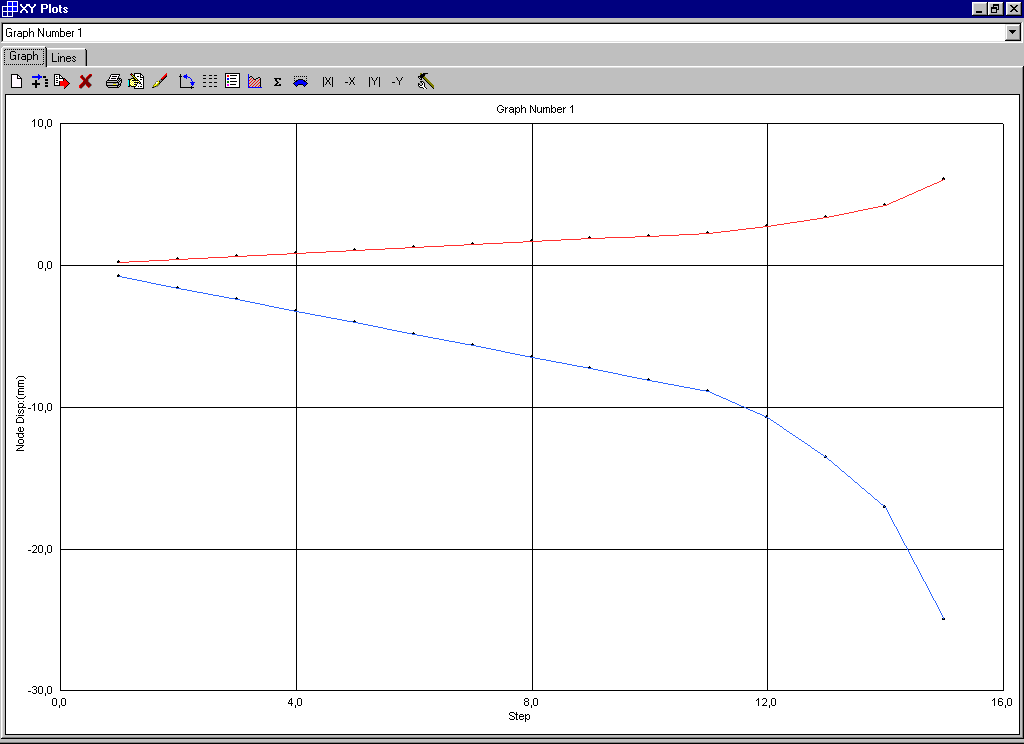
Task: Restore the XY Plots window size
Action: tap(995, 8)
